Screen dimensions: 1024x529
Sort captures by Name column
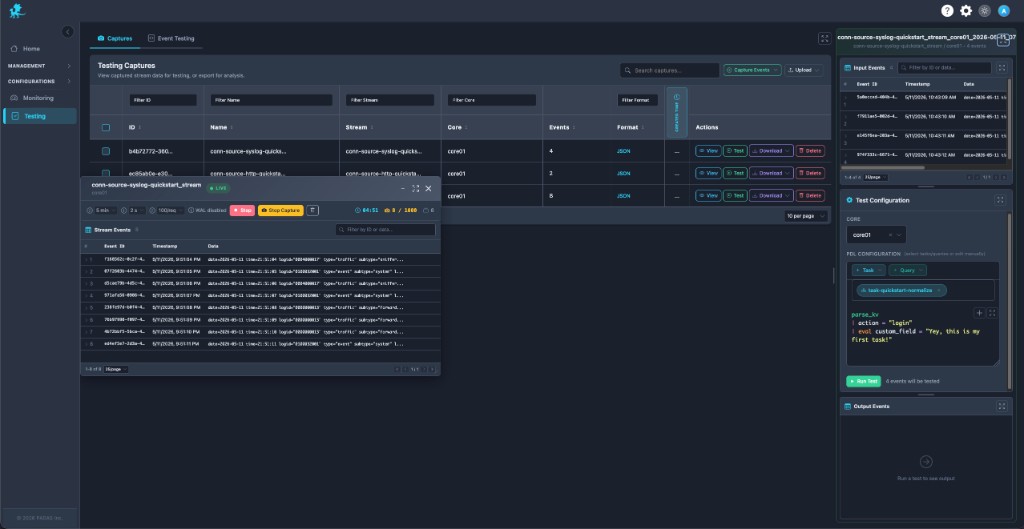click(x=222, y=127)
